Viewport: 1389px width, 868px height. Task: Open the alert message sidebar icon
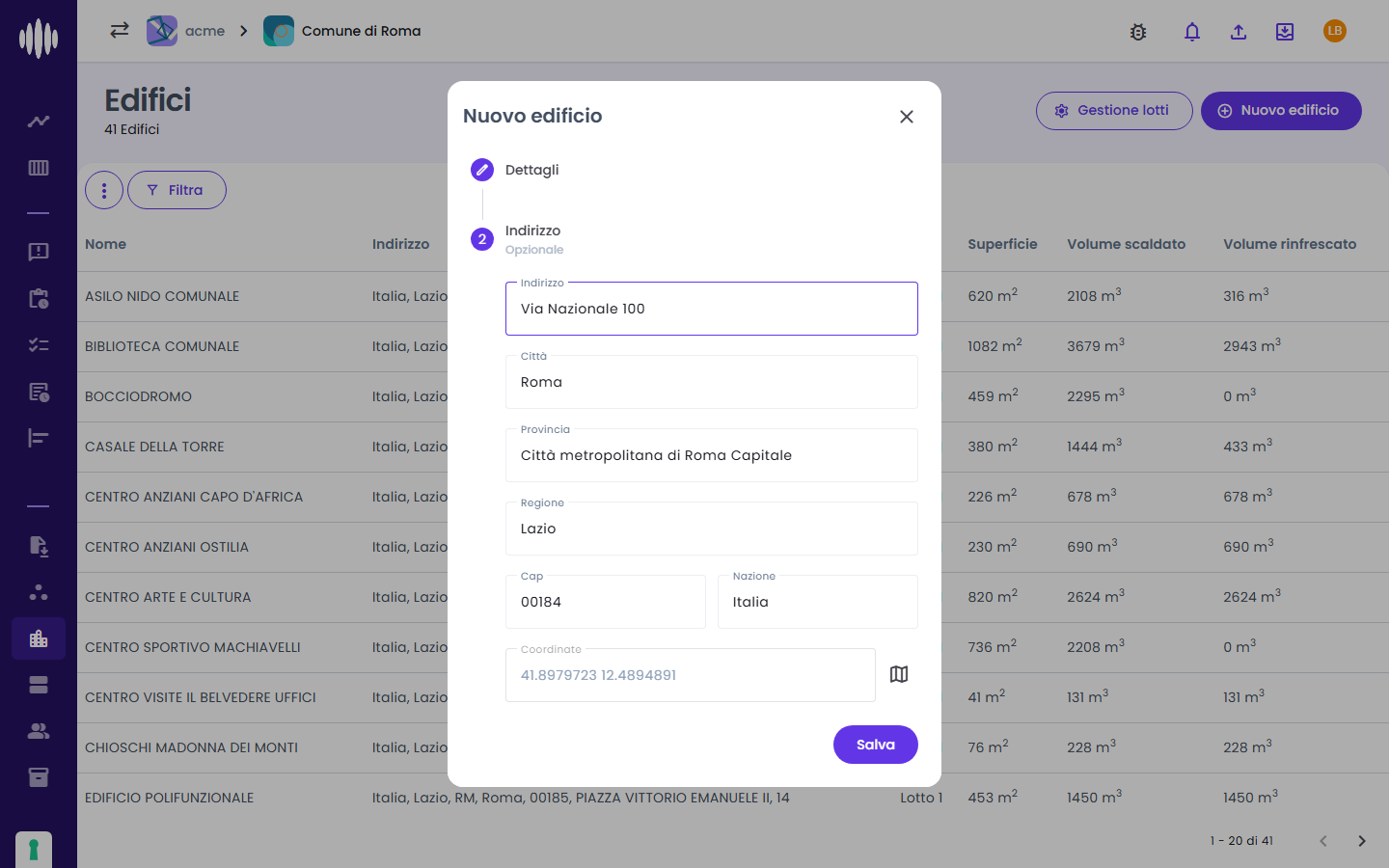pos(39,252)
